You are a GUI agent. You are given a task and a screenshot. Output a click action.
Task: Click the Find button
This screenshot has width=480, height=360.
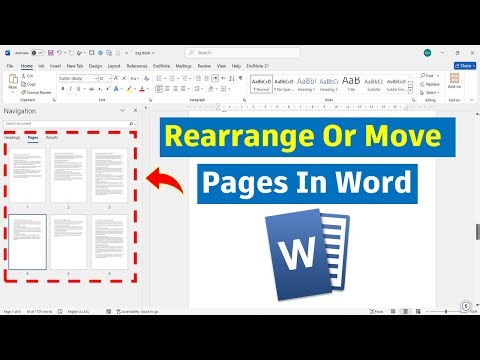point(427,76)
